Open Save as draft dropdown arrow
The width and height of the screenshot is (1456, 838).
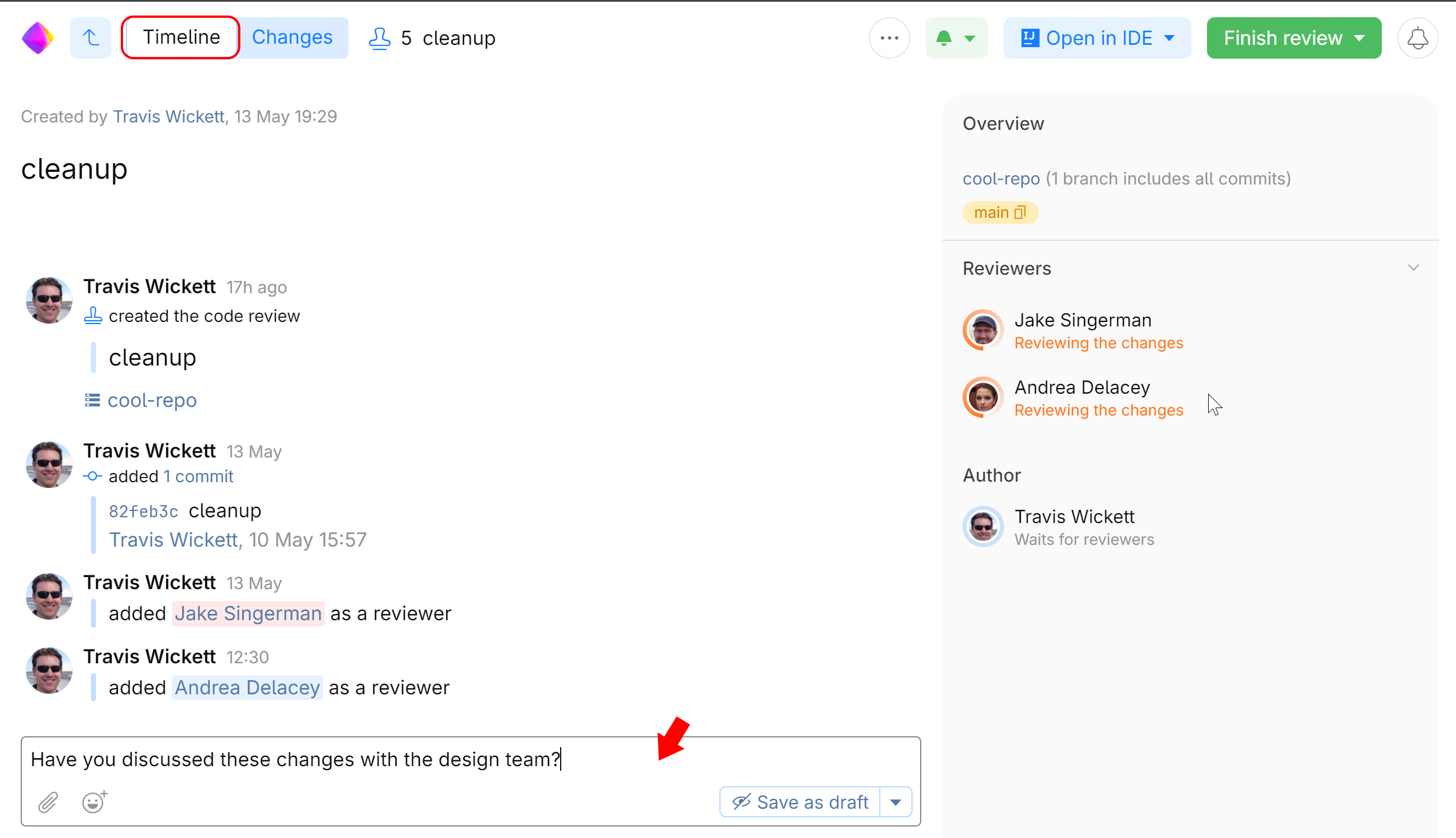895,802
